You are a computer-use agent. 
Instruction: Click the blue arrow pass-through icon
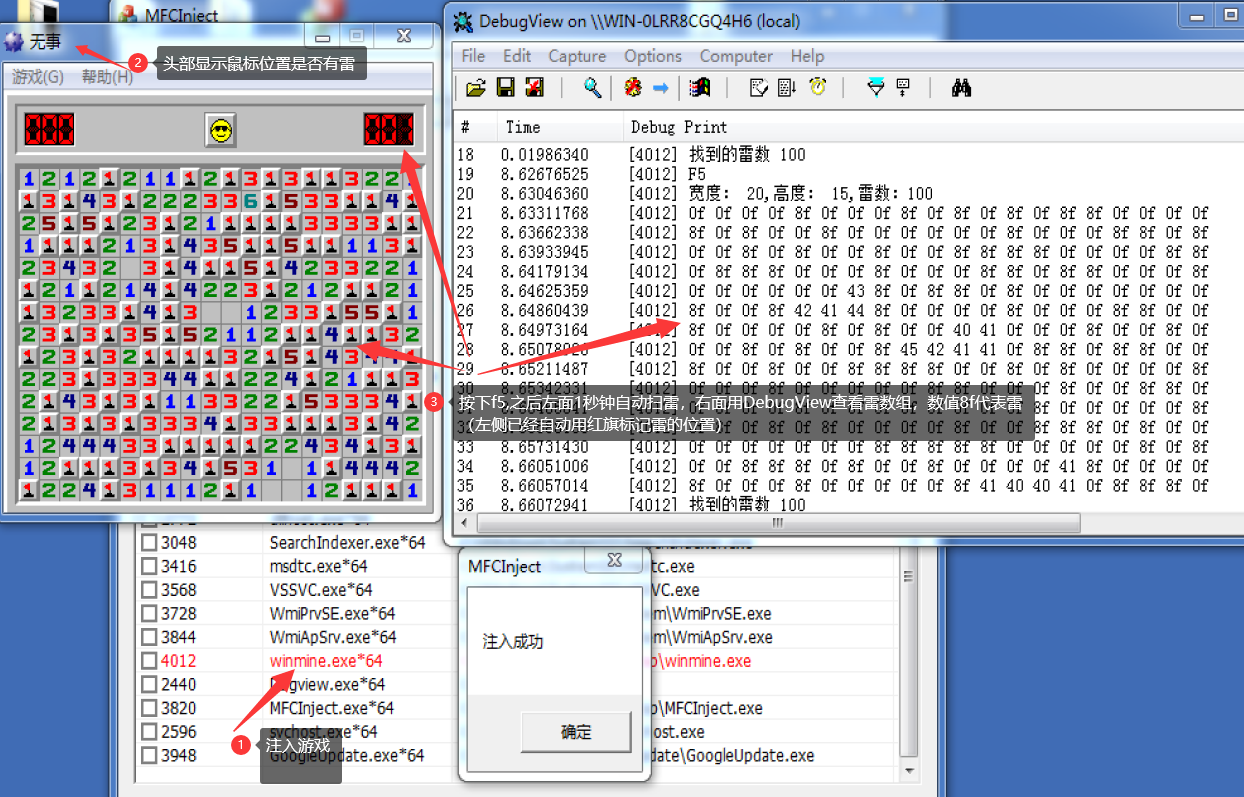click(660, 88)
